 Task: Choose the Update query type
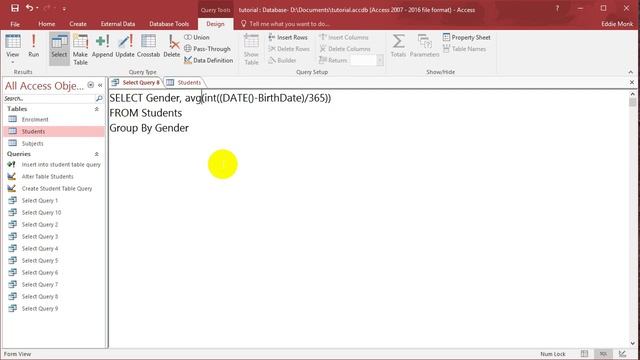point(125,46)
